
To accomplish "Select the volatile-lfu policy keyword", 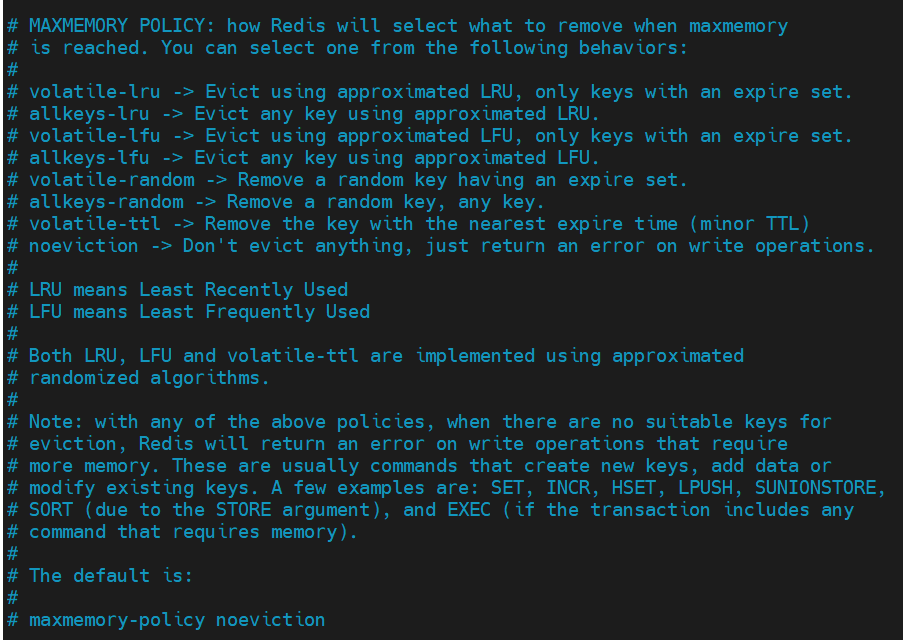I will pos(95,136).
